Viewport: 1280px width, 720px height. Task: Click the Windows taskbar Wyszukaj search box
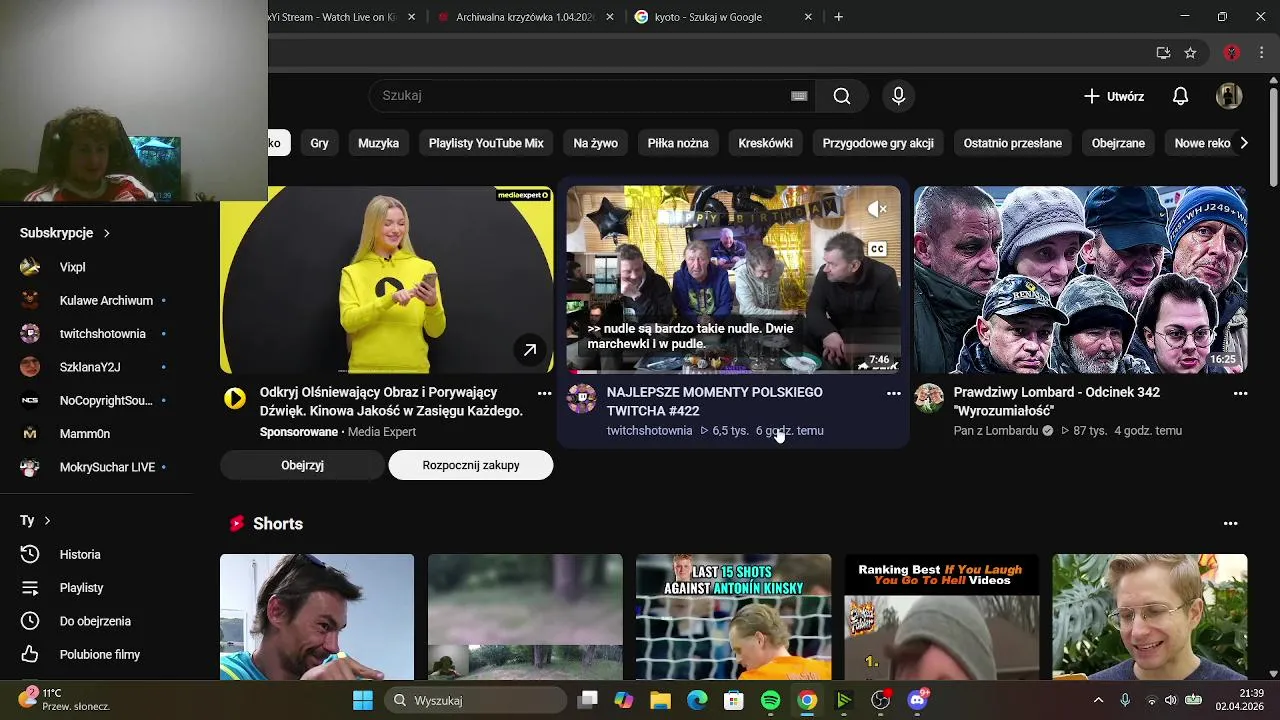click(478, 700)
